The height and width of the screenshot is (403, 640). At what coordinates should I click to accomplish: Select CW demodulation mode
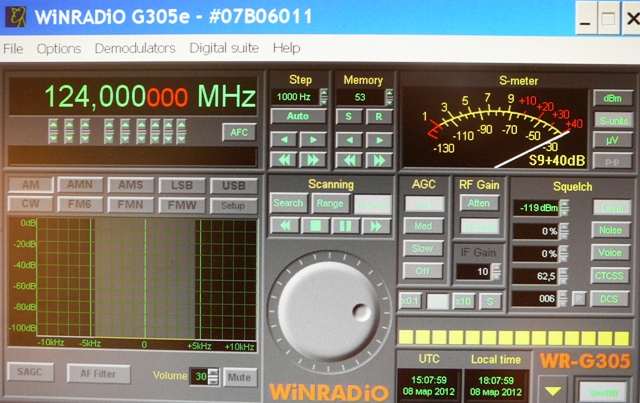tap(31, 203)
